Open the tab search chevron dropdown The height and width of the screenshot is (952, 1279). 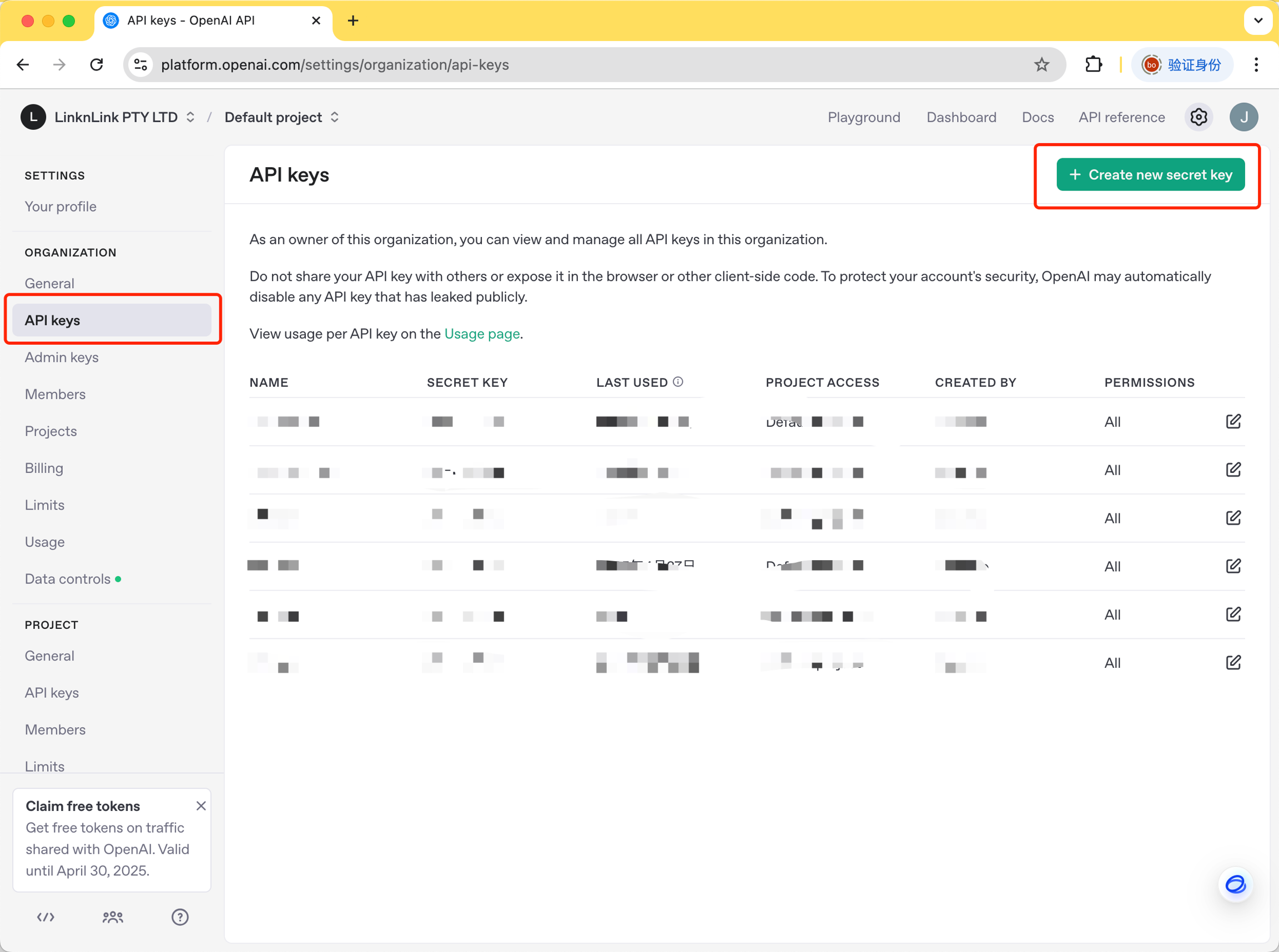[x=1258, y=21]
